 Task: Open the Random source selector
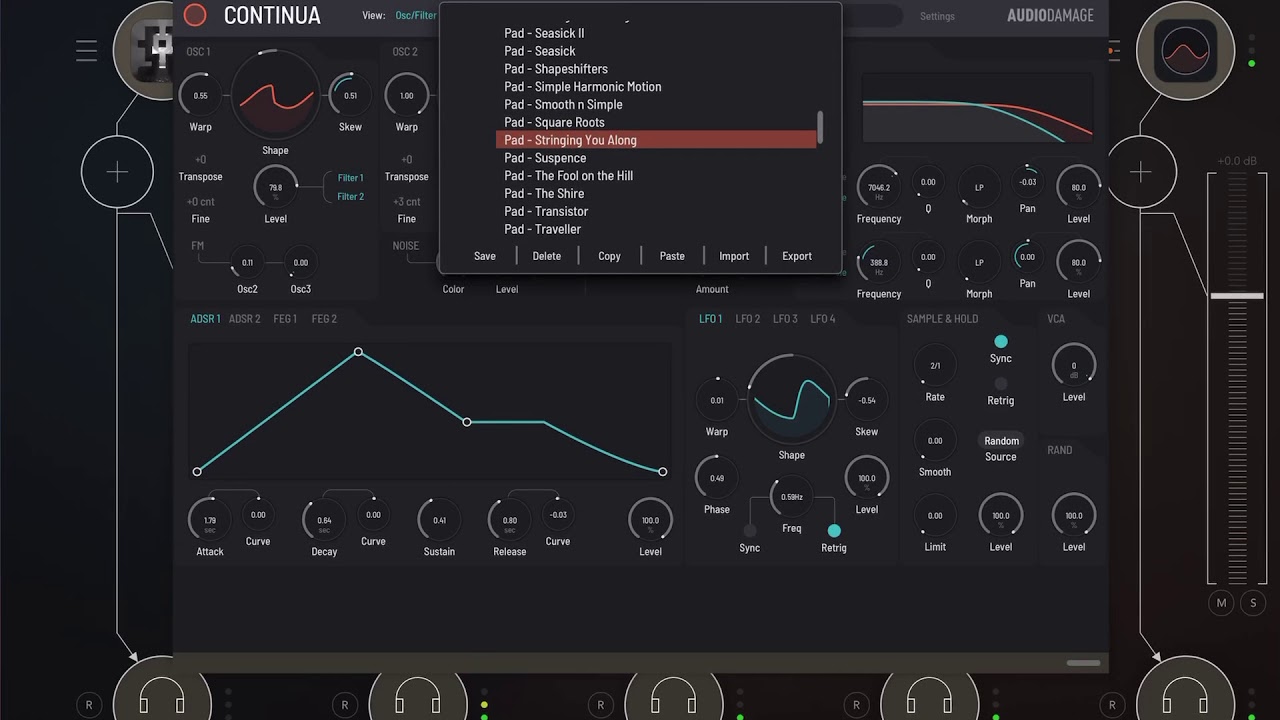(1001, 441)
